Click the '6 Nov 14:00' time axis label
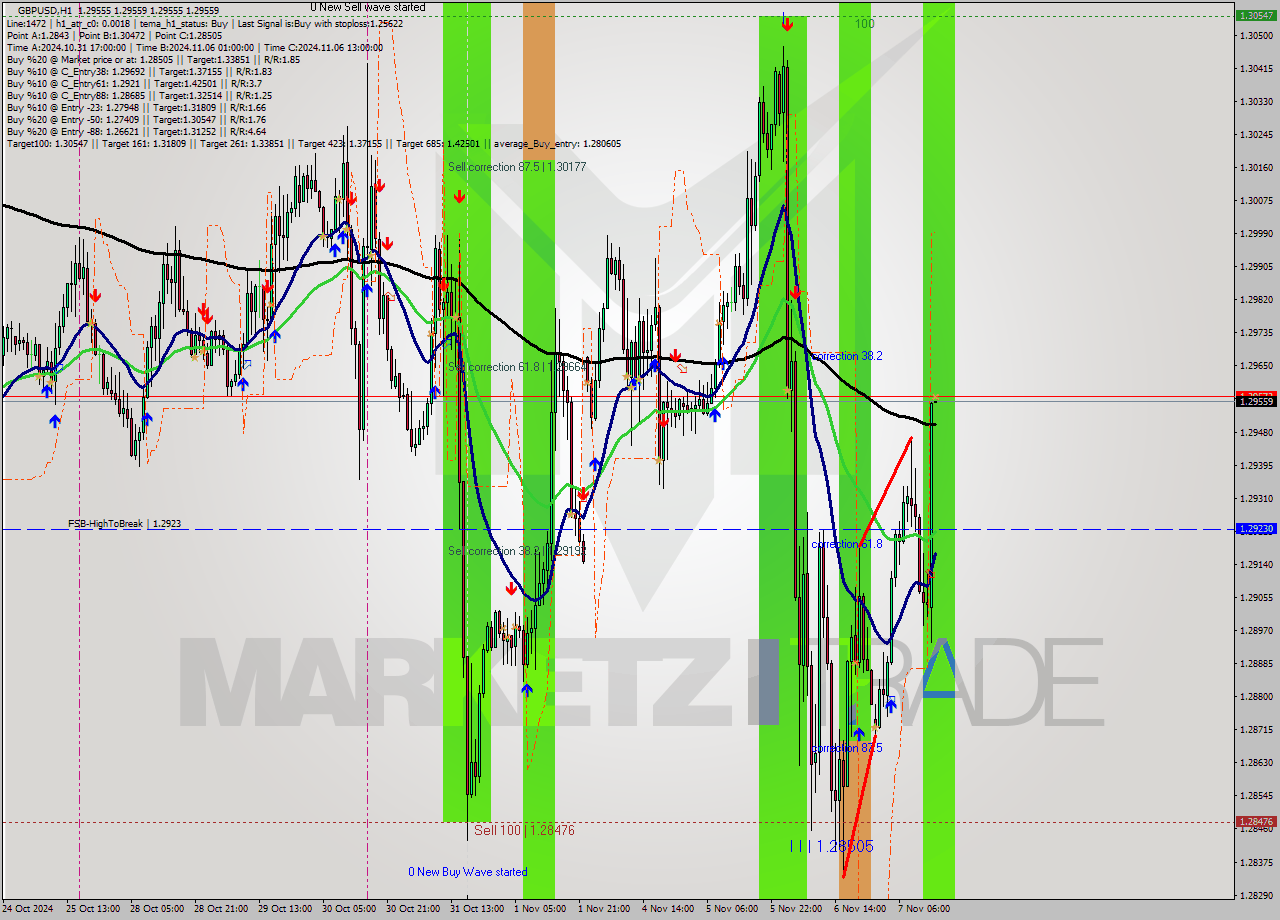 [x=860, y=909]
